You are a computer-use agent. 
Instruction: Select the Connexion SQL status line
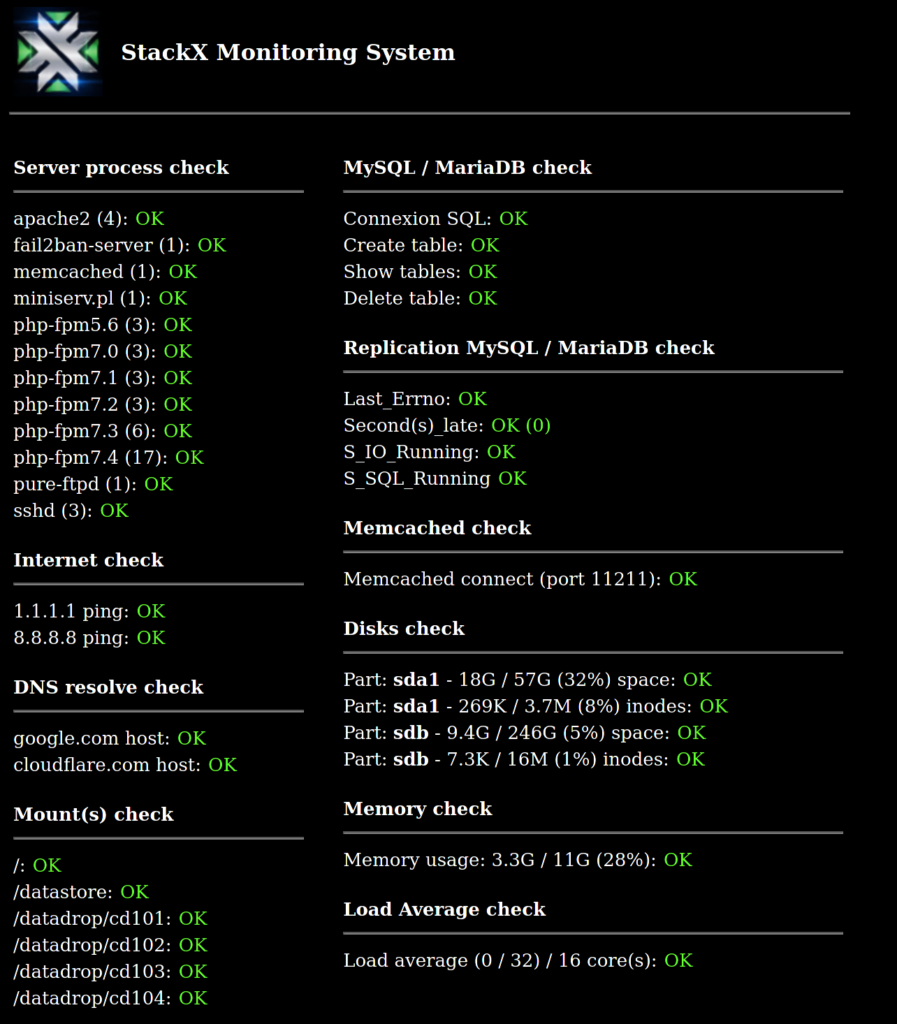pyautogui.click(x=435, y=219)
